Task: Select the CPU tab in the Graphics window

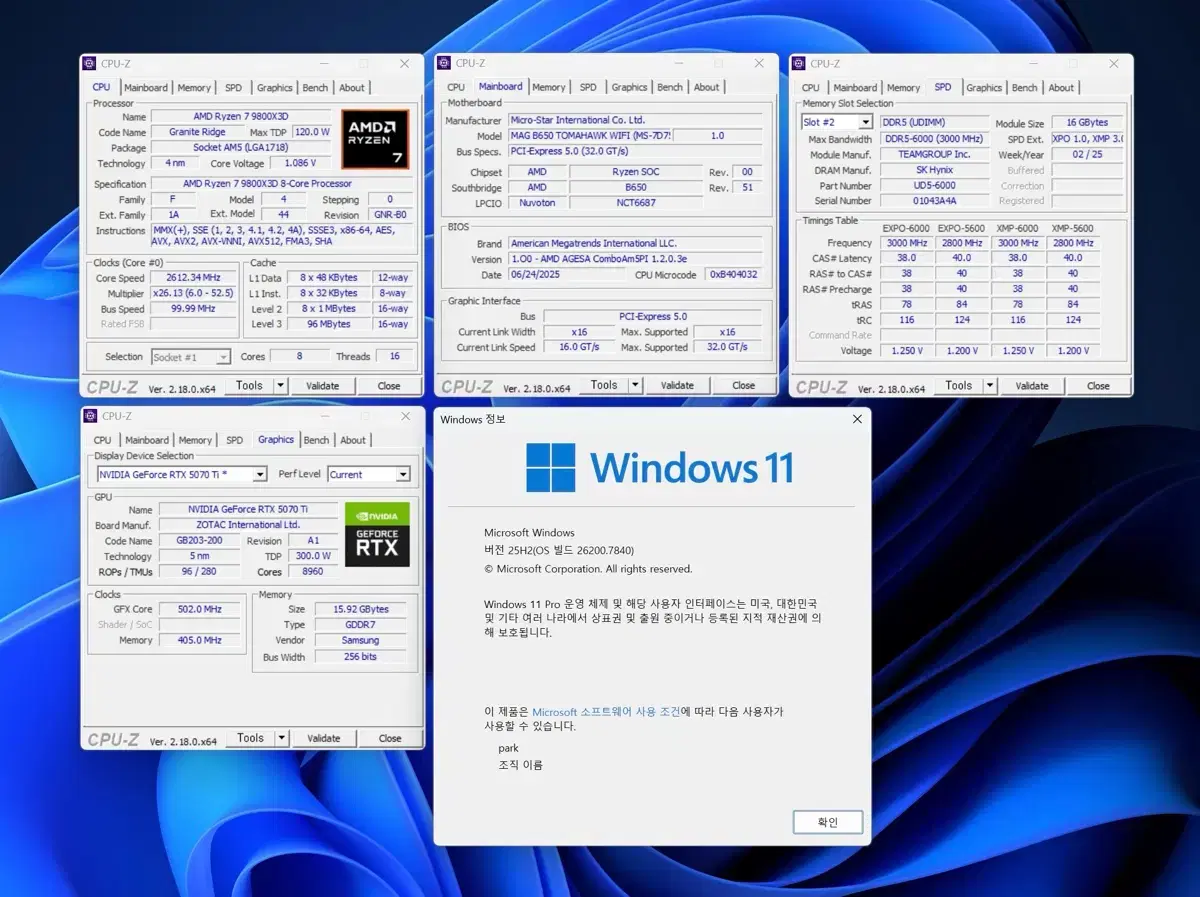Action: [102, 440]
